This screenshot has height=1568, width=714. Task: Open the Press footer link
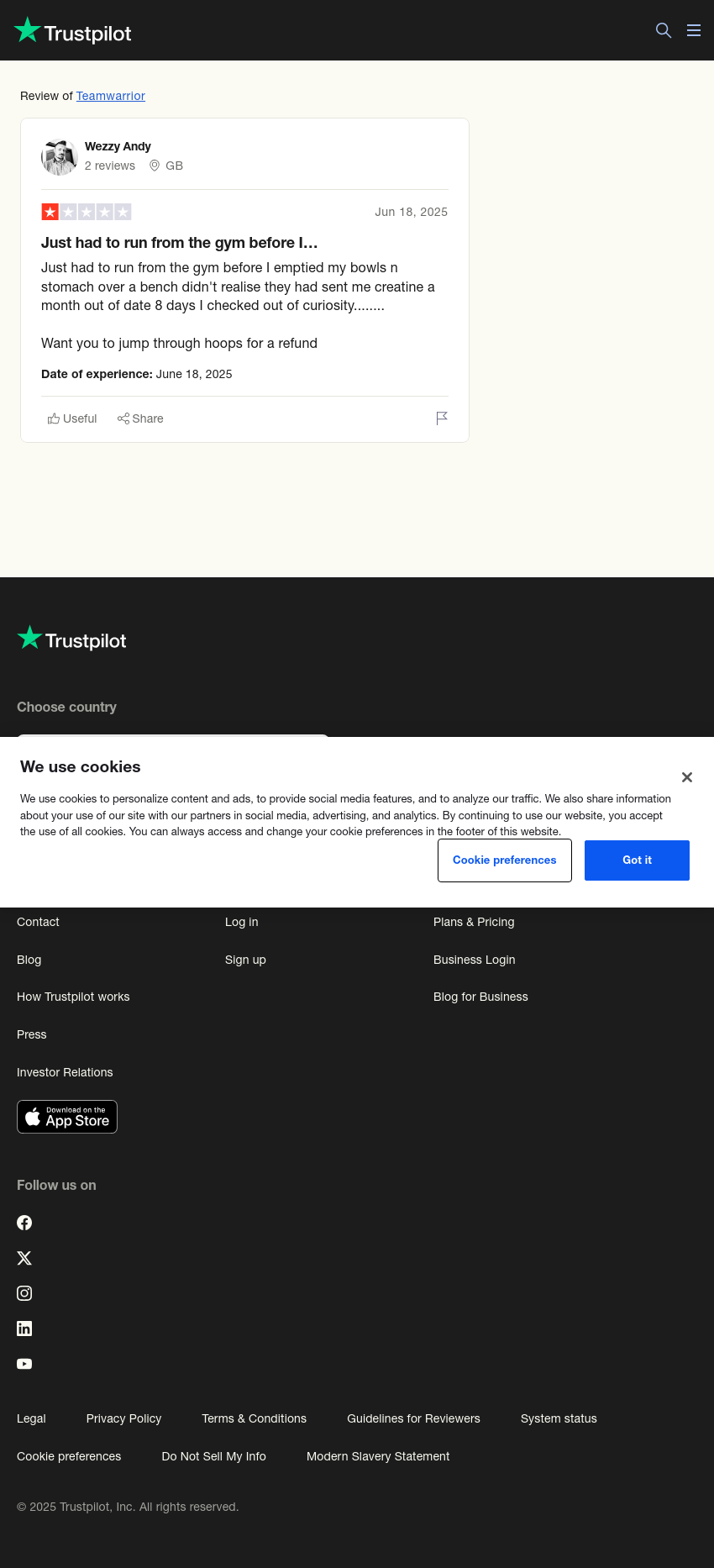32,1034
